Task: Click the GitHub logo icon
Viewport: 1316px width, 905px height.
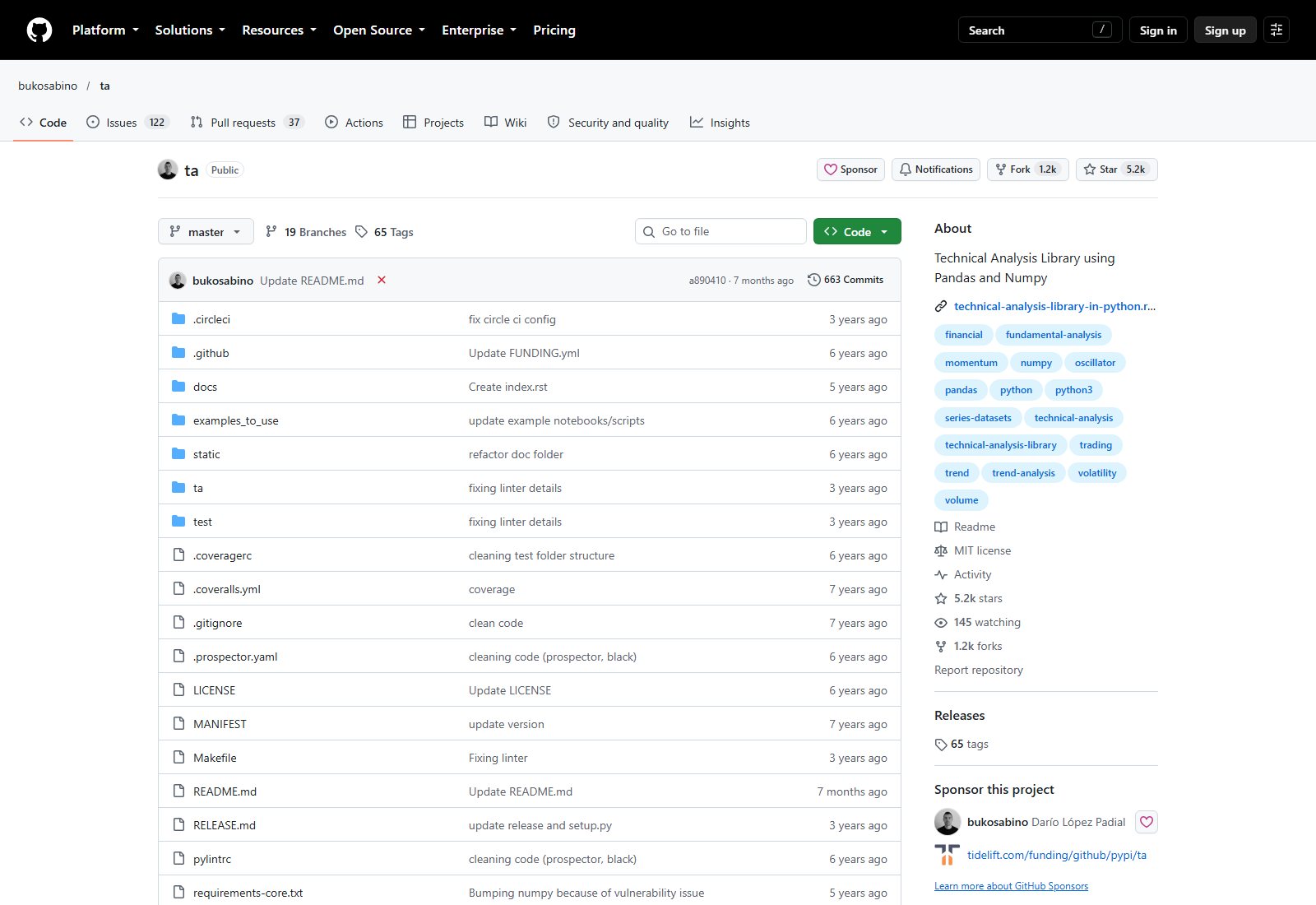Action: click(x=39, y=30)
